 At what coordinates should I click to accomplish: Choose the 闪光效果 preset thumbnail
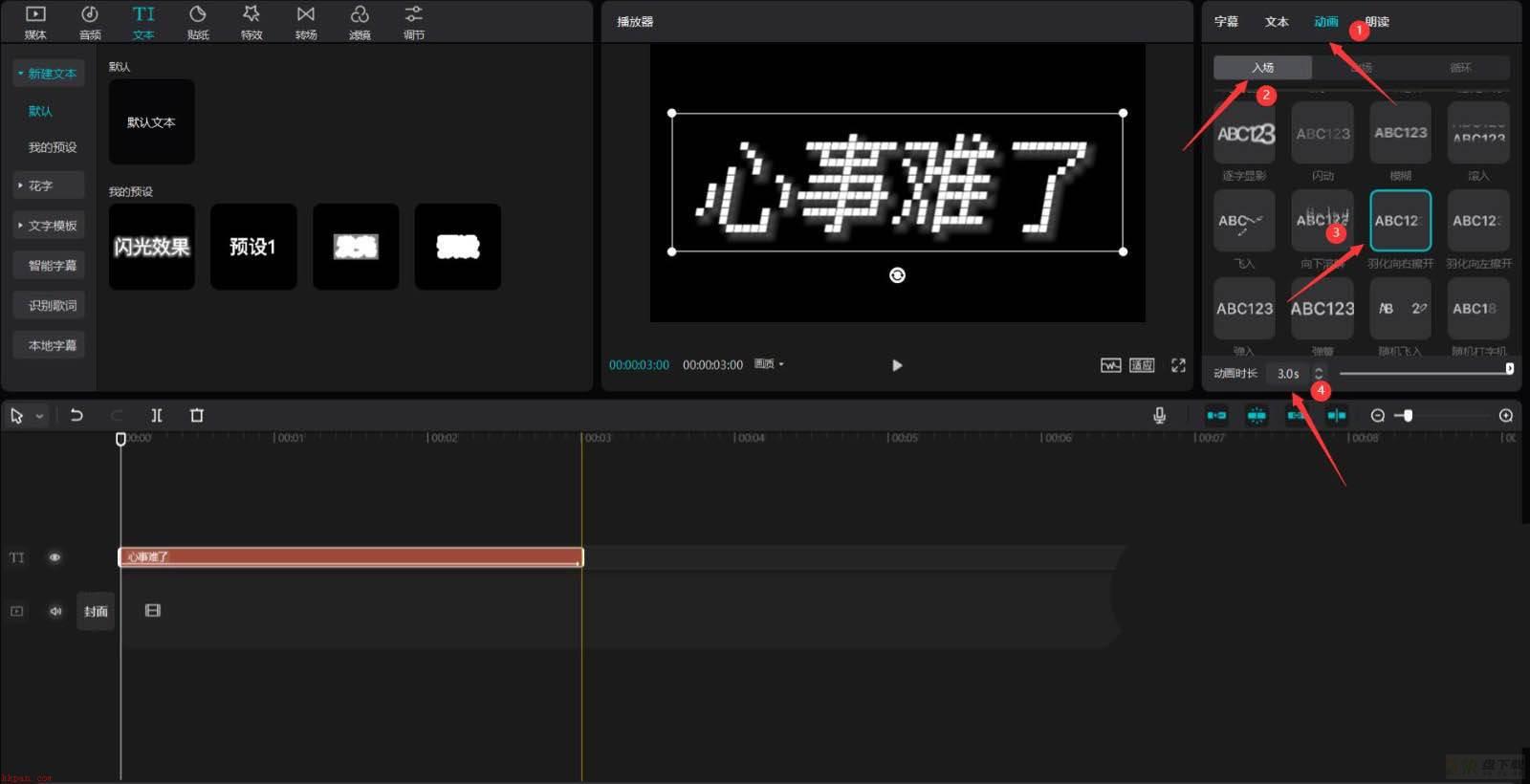151,247
